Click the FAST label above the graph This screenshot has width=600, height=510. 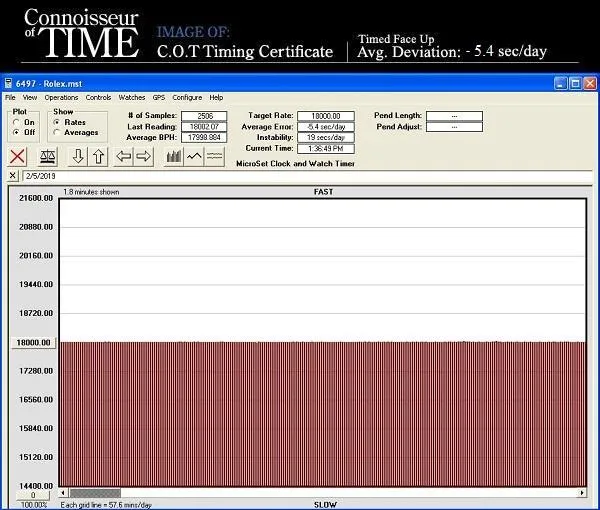(x=323, y=192)
